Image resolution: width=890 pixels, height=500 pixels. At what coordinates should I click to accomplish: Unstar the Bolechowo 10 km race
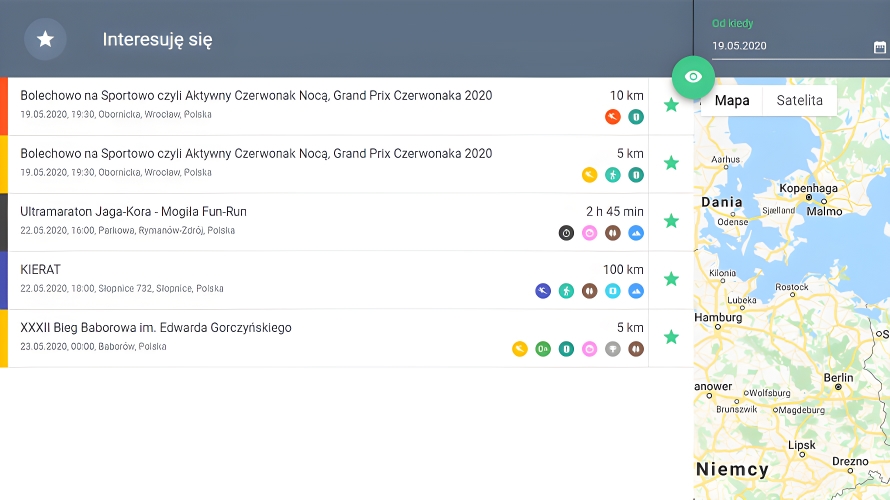pyautogui.click(x=671, y=105)
